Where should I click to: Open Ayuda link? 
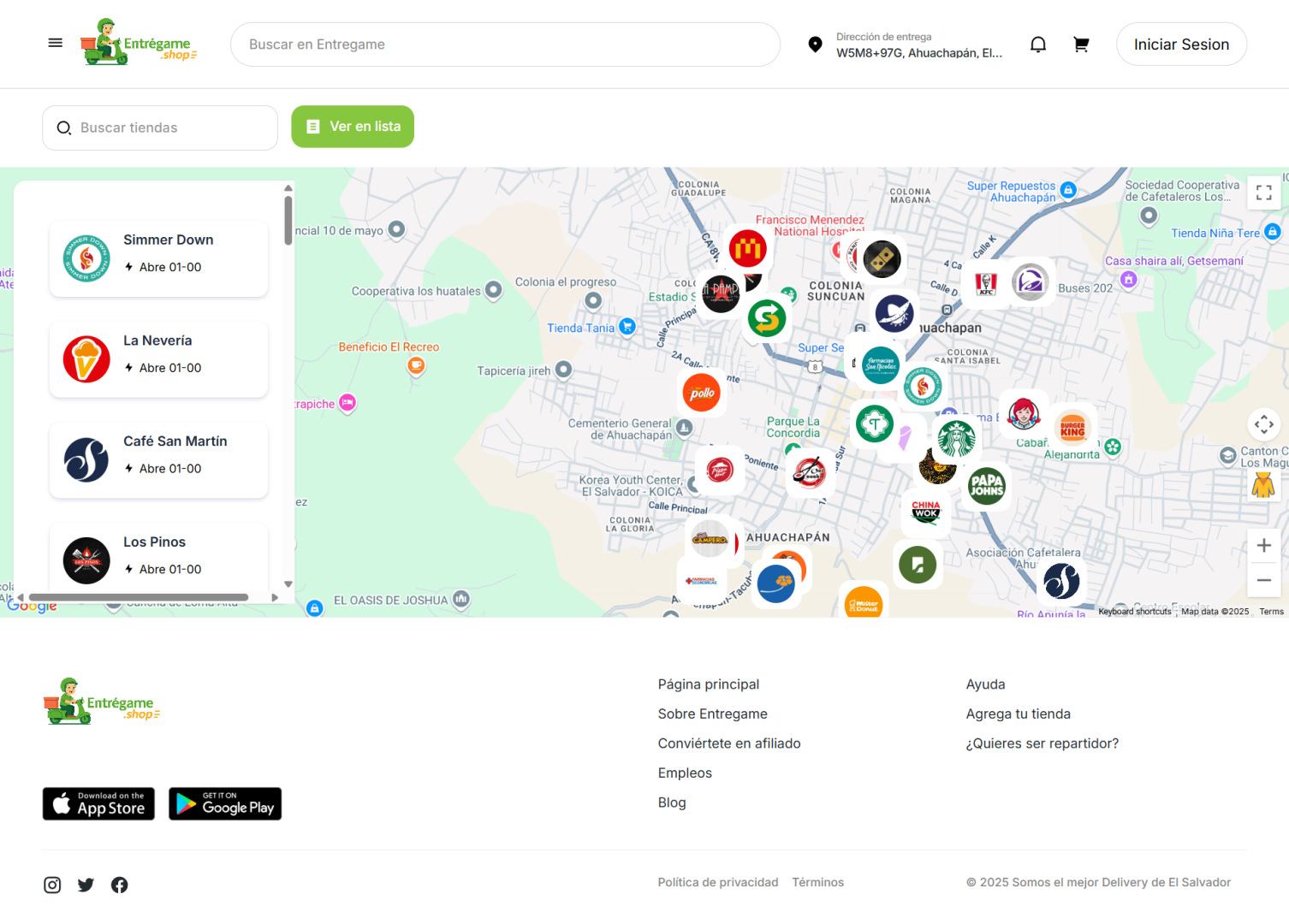coord(986,684)
